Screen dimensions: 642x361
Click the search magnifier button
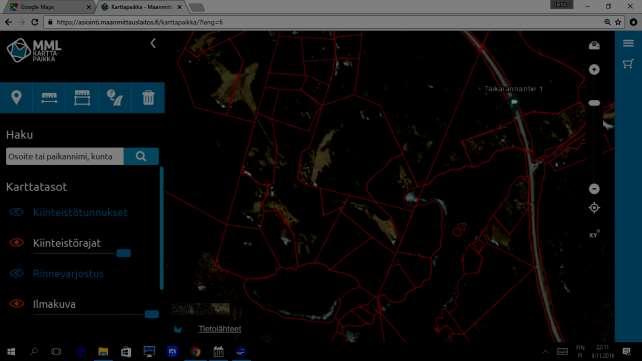(x=141, y=156)
